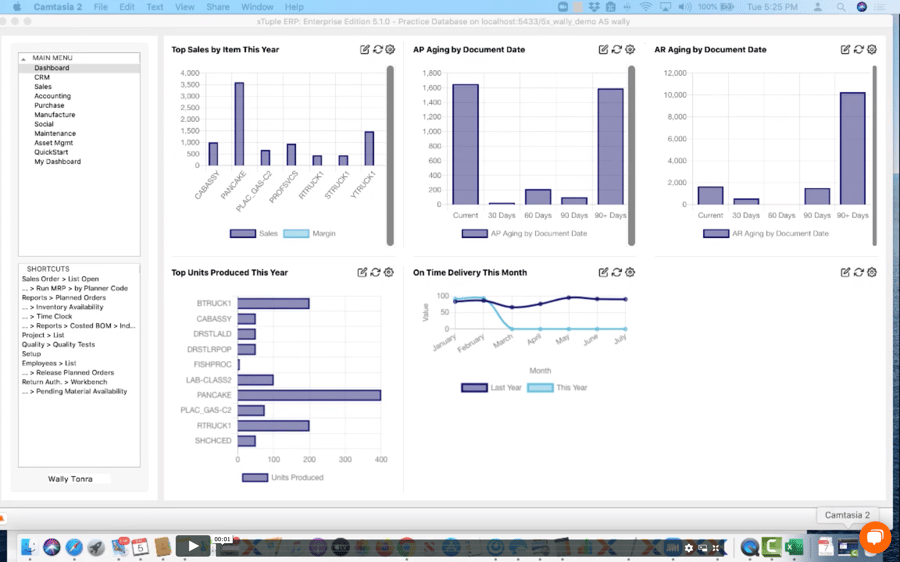Expand the Accounting item in main menu

(52, 96)
